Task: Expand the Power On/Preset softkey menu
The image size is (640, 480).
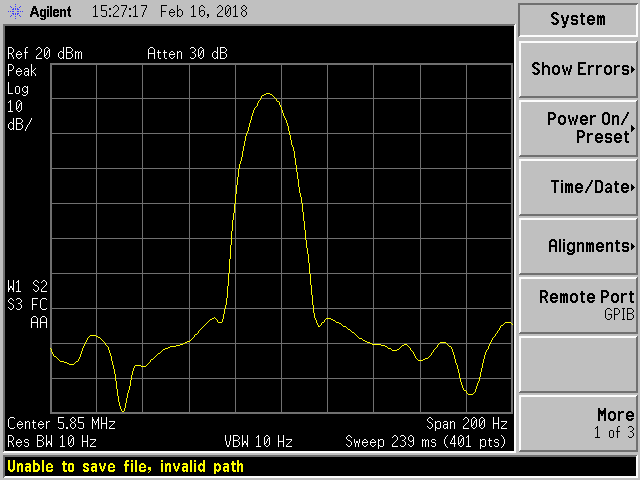Action: pos(577,128)
